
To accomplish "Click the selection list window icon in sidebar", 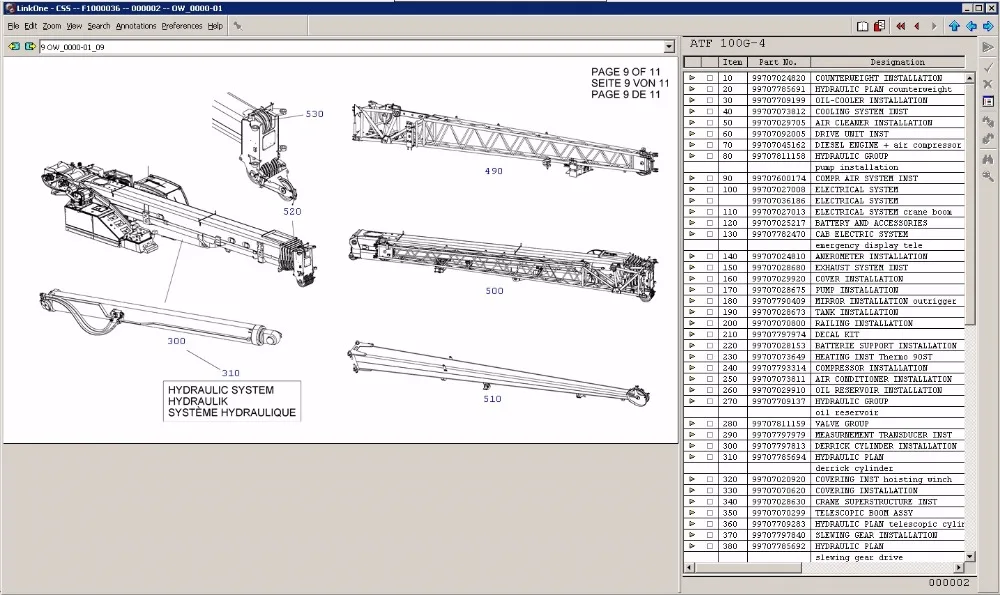I will 988,101.
